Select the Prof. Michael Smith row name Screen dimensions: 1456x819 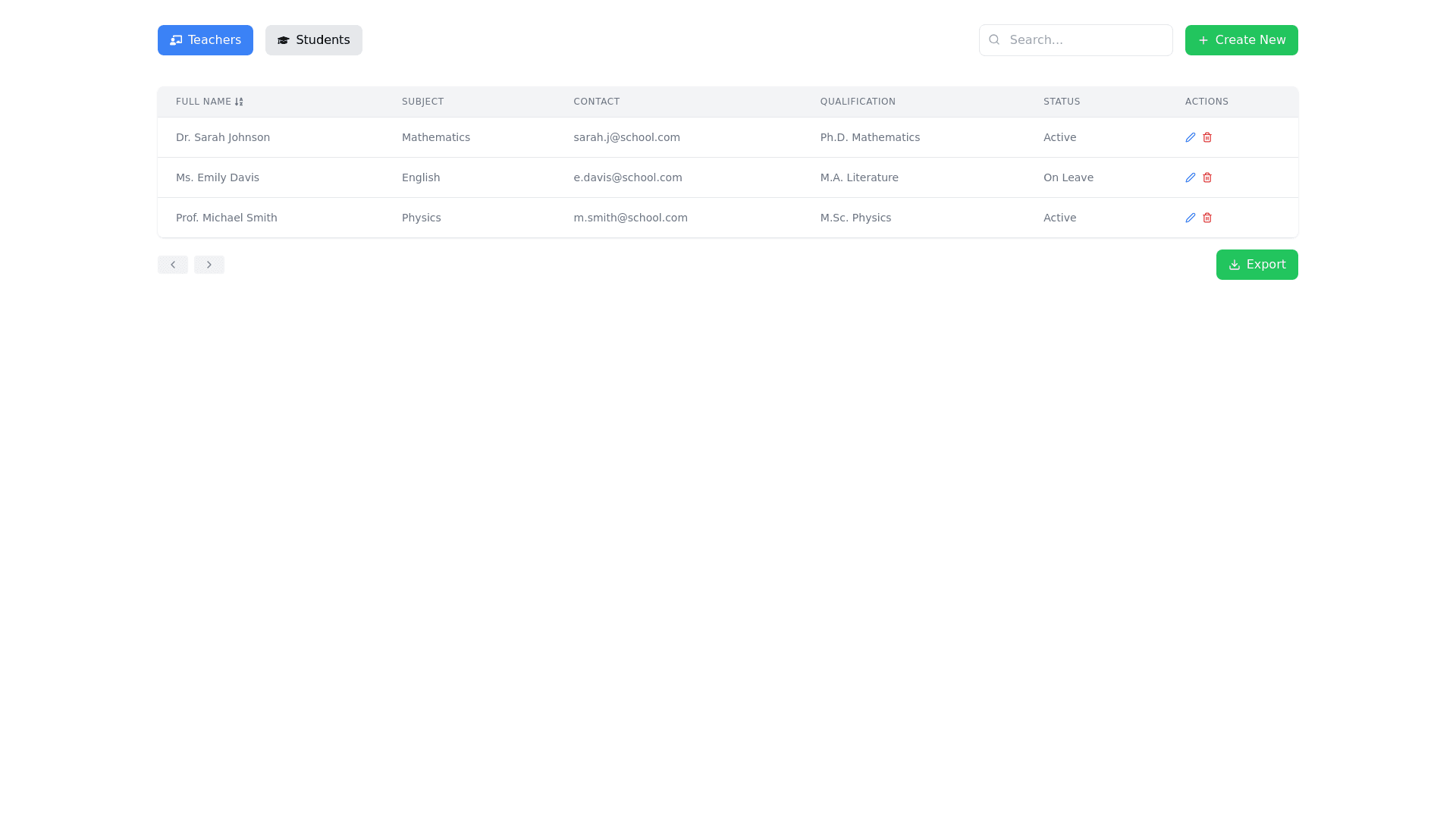click(226, 218)
